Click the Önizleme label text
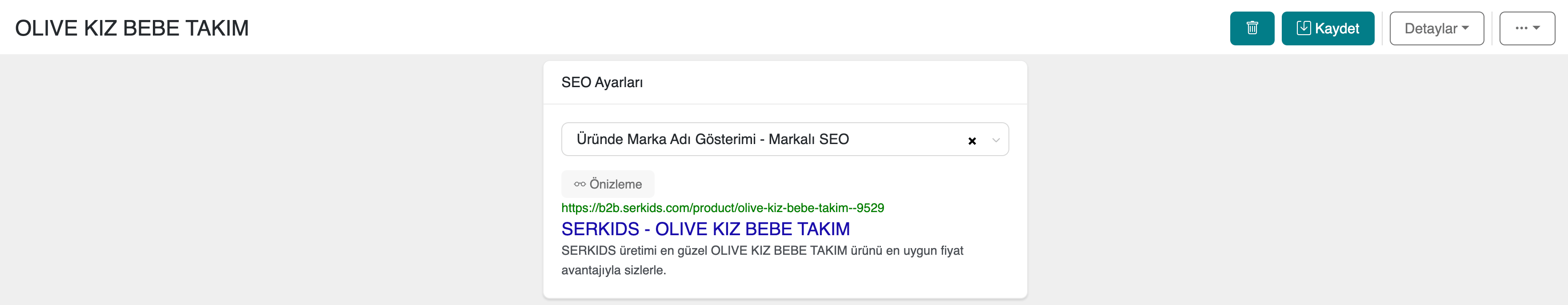Viewport: 1568px width, 305px height. (x=616, y=184)
